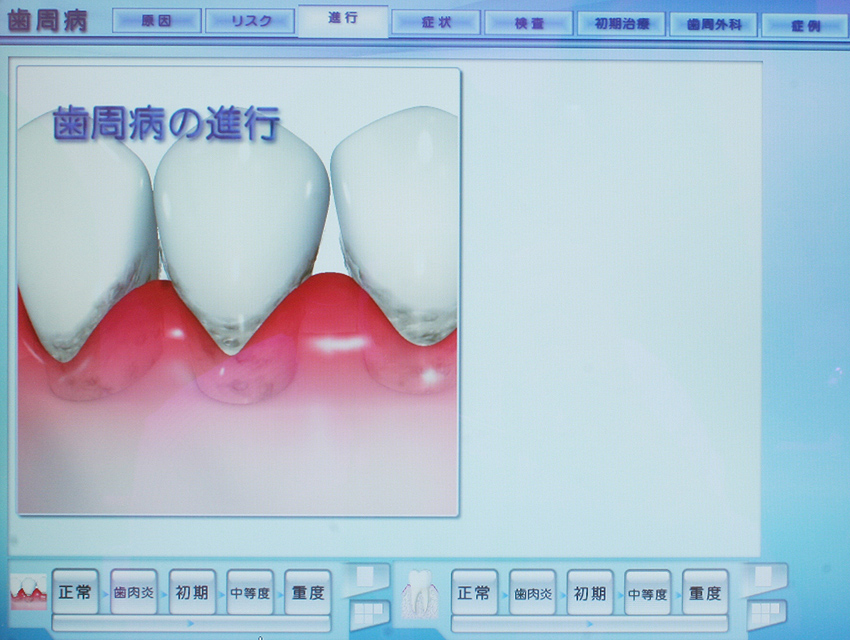This screenshot has width=850, height=640.
Task: Select 重度 stage in the tooth cross-section row
Action: (x=705, y=592)
